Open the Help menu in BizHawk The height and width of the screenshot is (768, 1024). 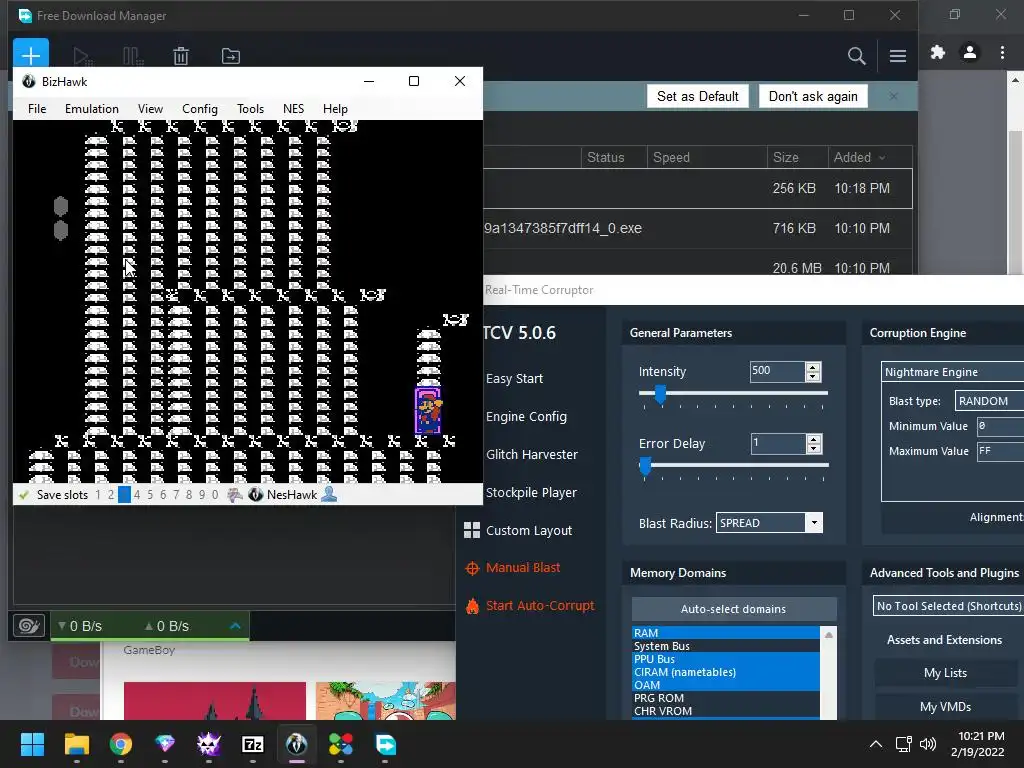335,109
